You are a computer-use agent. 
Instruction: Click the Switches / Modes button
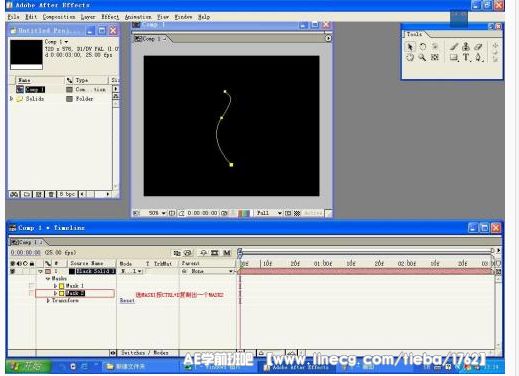(145, 353)
